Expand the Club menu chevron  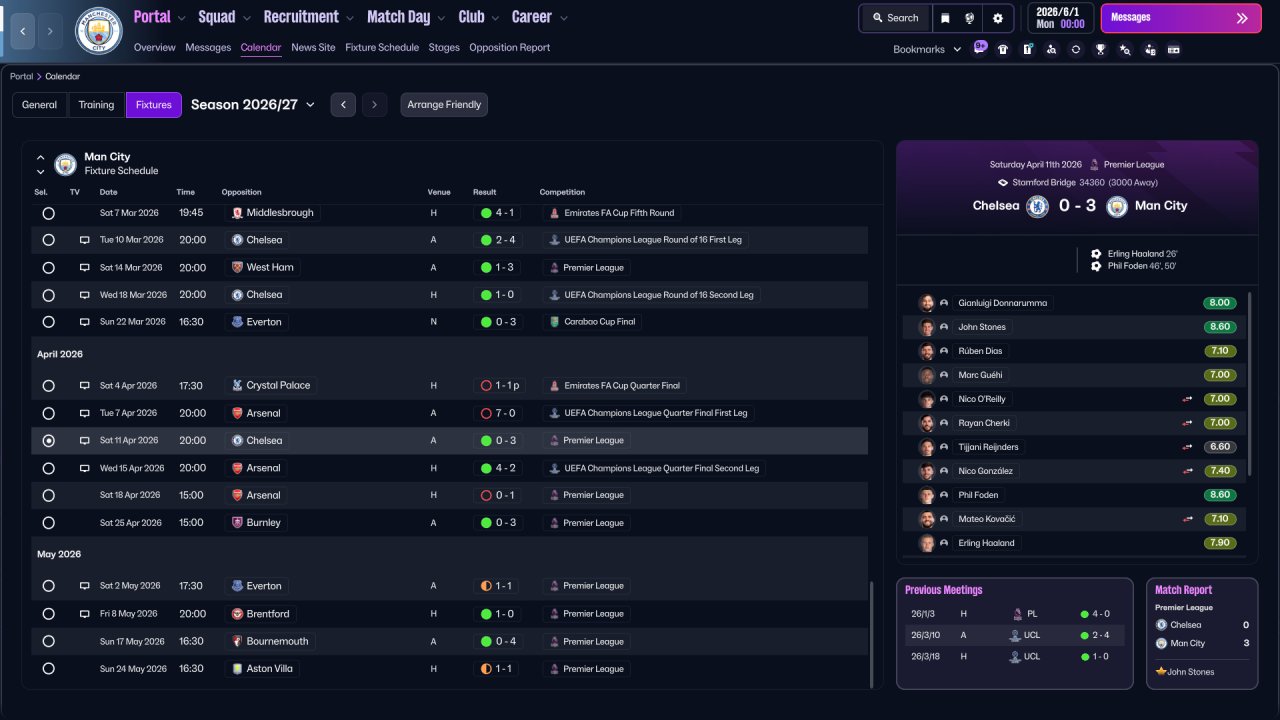495,18
